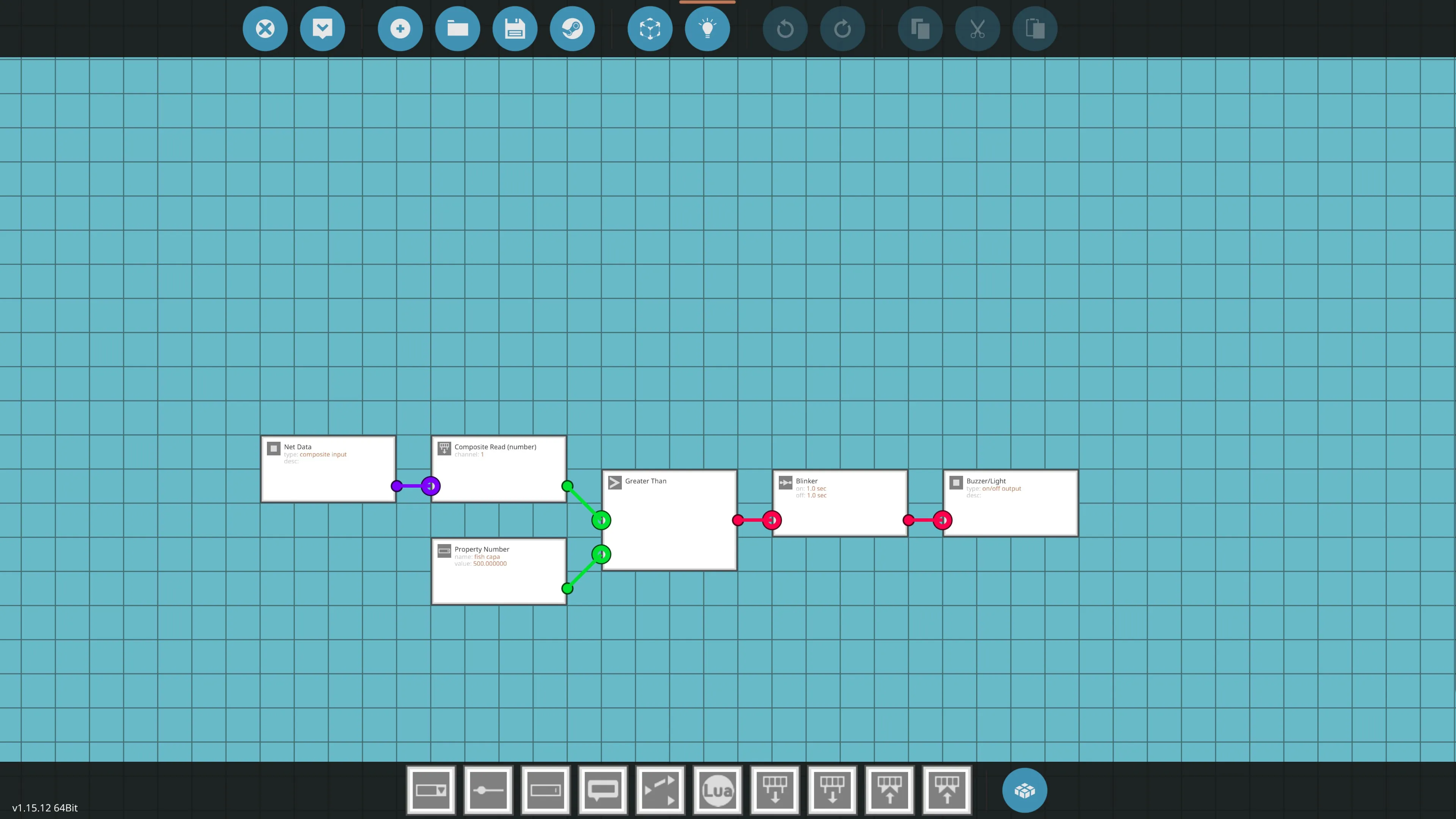Open the load folder icon
Image resolution: width=1456 pixels, height=819 pixels.
click(x=457, y=29)
